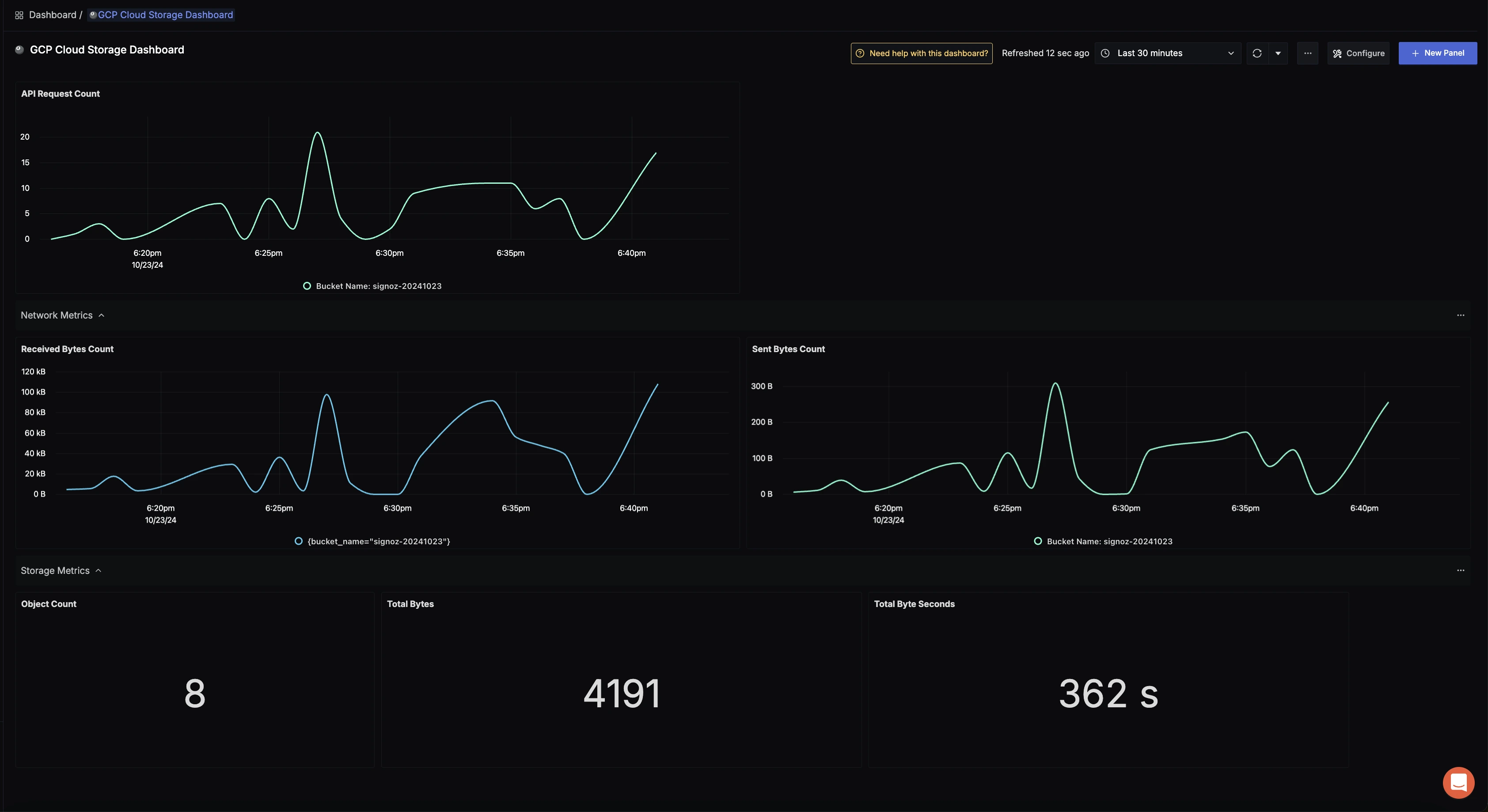
Task: Click the Sent Bytes Count panel title
Action: pos(788,349)
